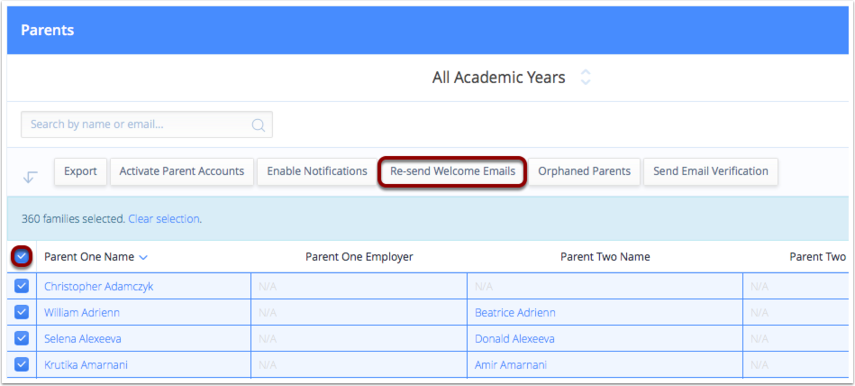Uncheck Christopher Adamczyk row checkbox
The width and height of the screenshot is (855, 386).
(21, 286)
